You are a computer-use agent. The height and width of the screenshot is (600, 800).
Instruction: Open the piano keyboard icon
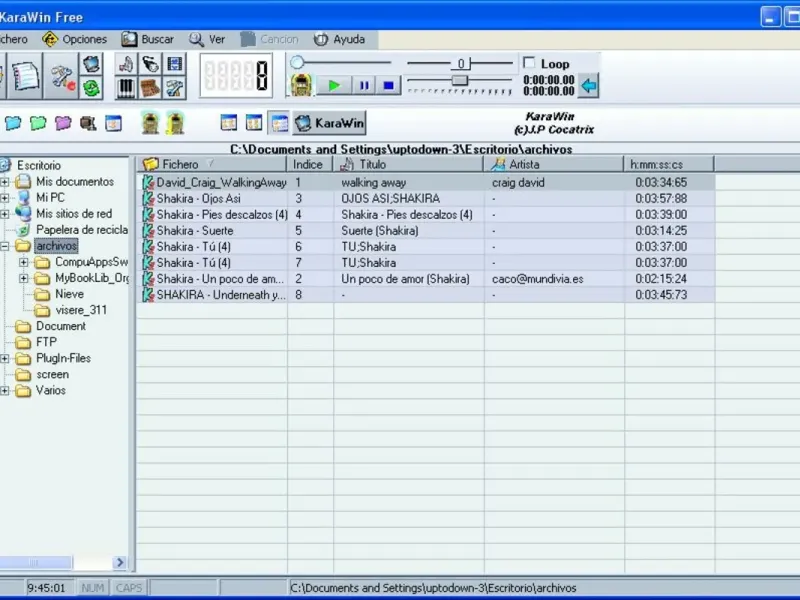tap(126, 88)
